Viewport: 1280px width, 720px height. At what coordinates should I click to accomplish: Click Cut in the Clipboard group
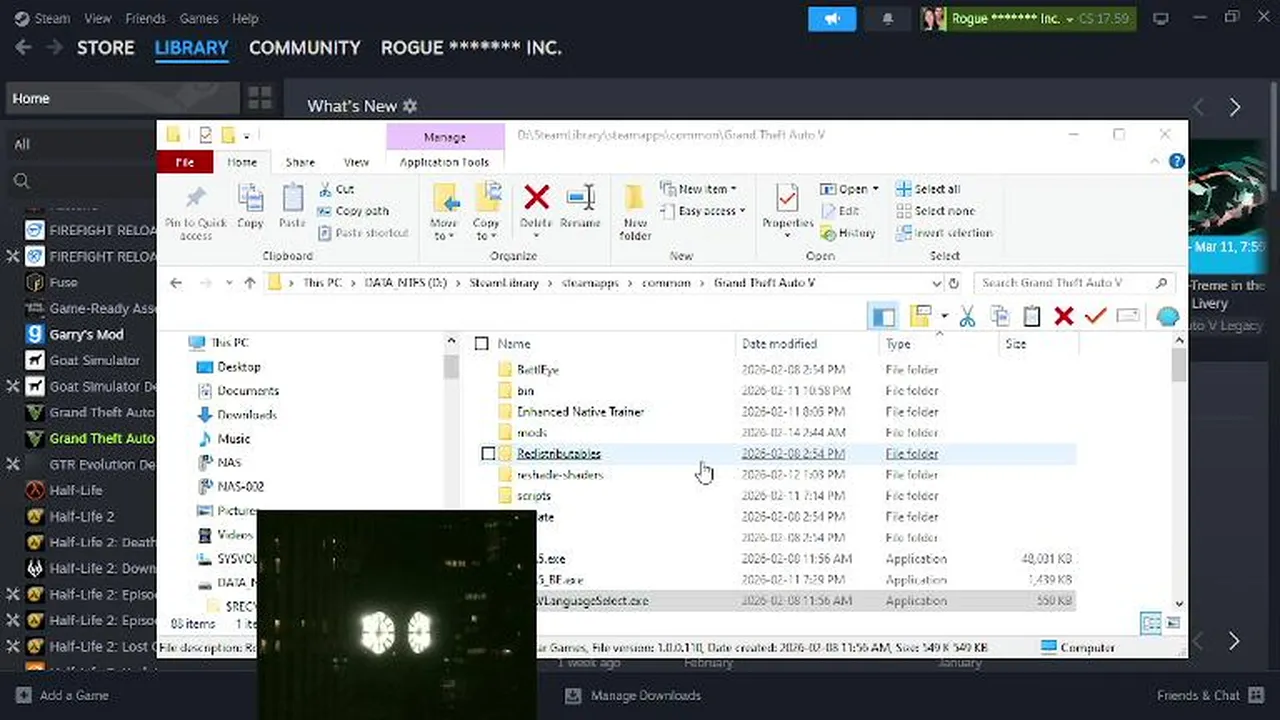pos(336,189)
